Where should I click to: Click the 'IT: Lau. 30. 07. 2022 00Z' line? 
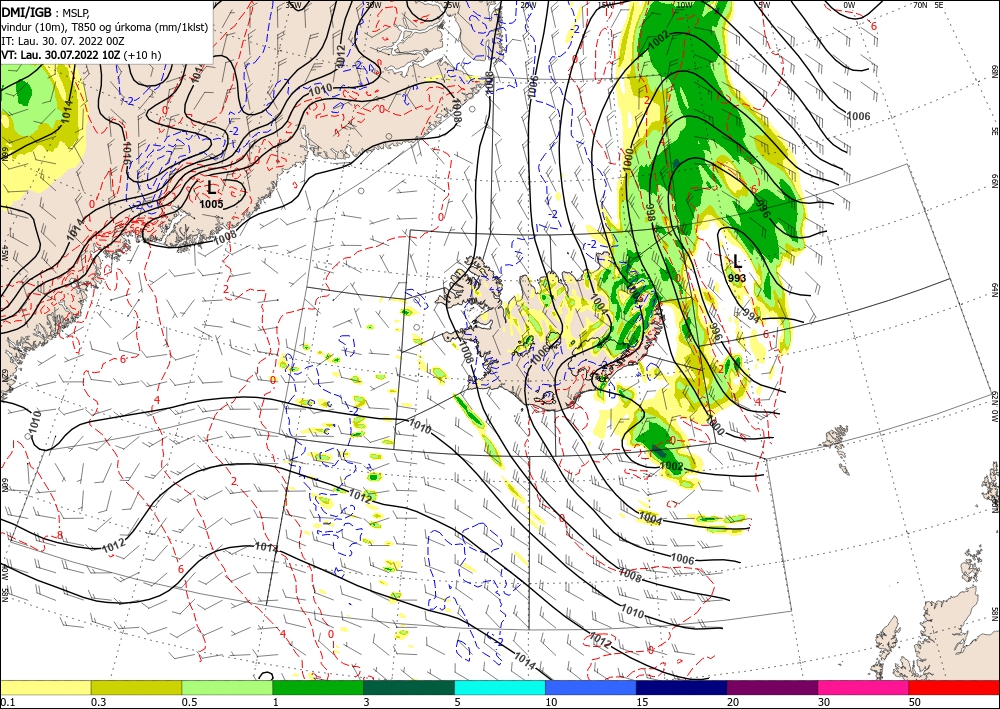(62, 41)
